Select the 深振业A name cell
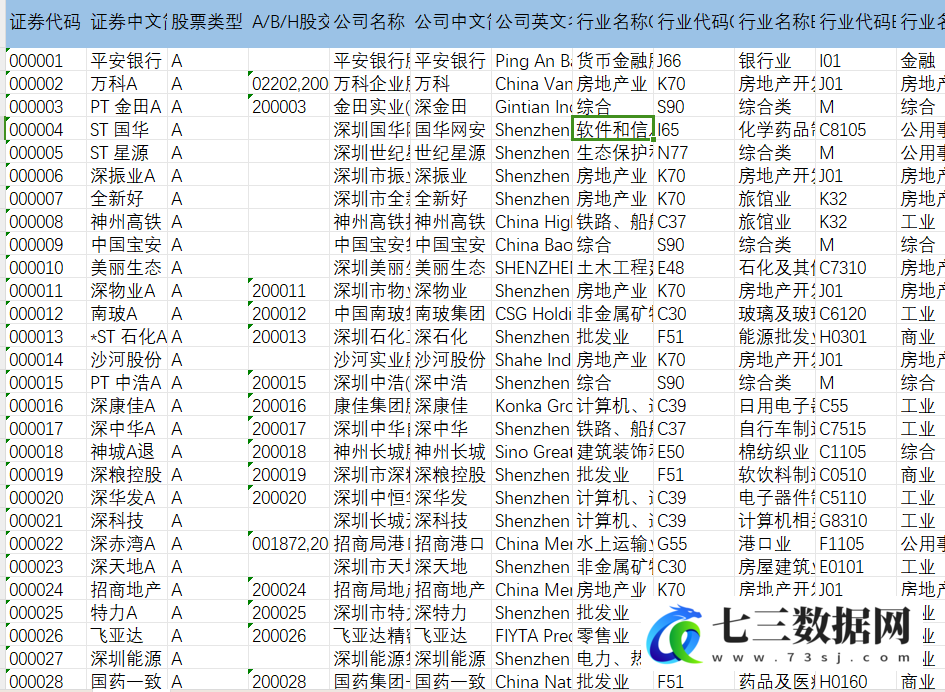Viewport: 945px width, 692px height. point(127,175)
